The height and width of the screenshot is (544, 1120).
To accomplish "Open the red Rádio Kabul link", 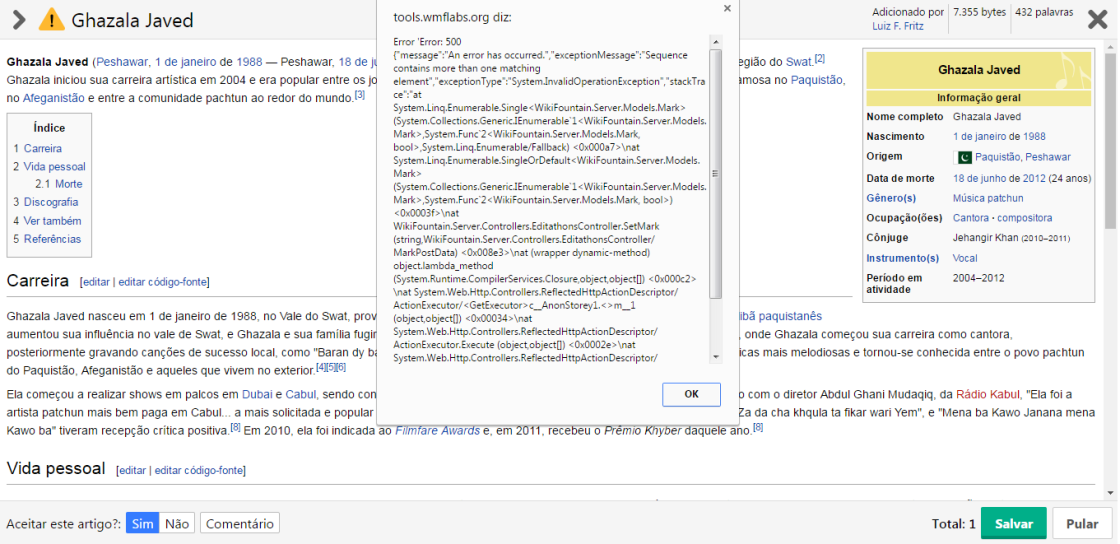I will coord(989,394).
